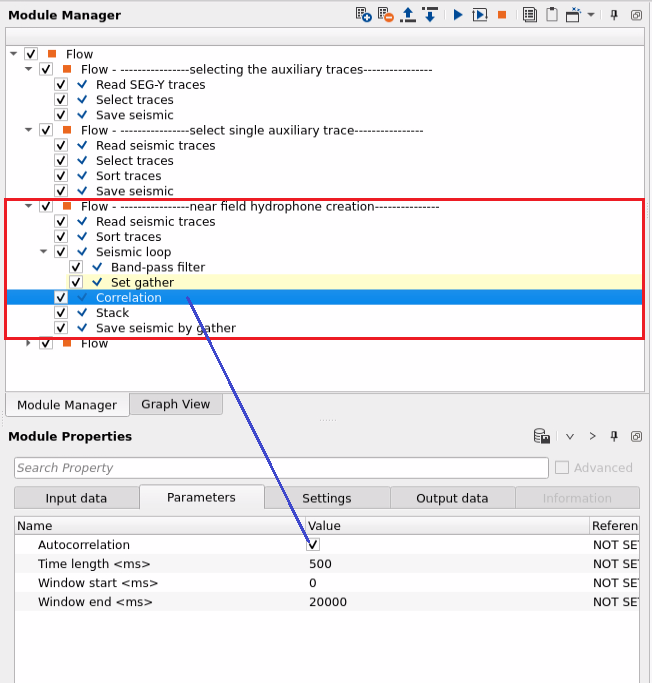
Task: Select the Band-pass filter module
Action: click(x=158, y=267)
